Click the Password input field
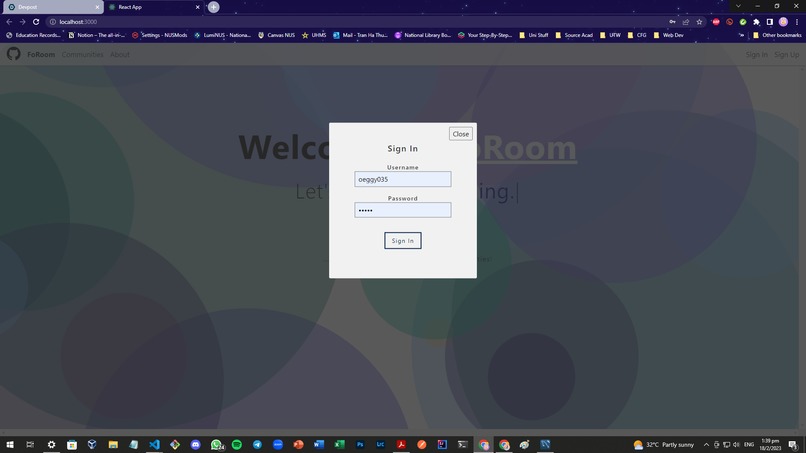The width and height of the screenshot is (806, 453). [x=402, y=210]
